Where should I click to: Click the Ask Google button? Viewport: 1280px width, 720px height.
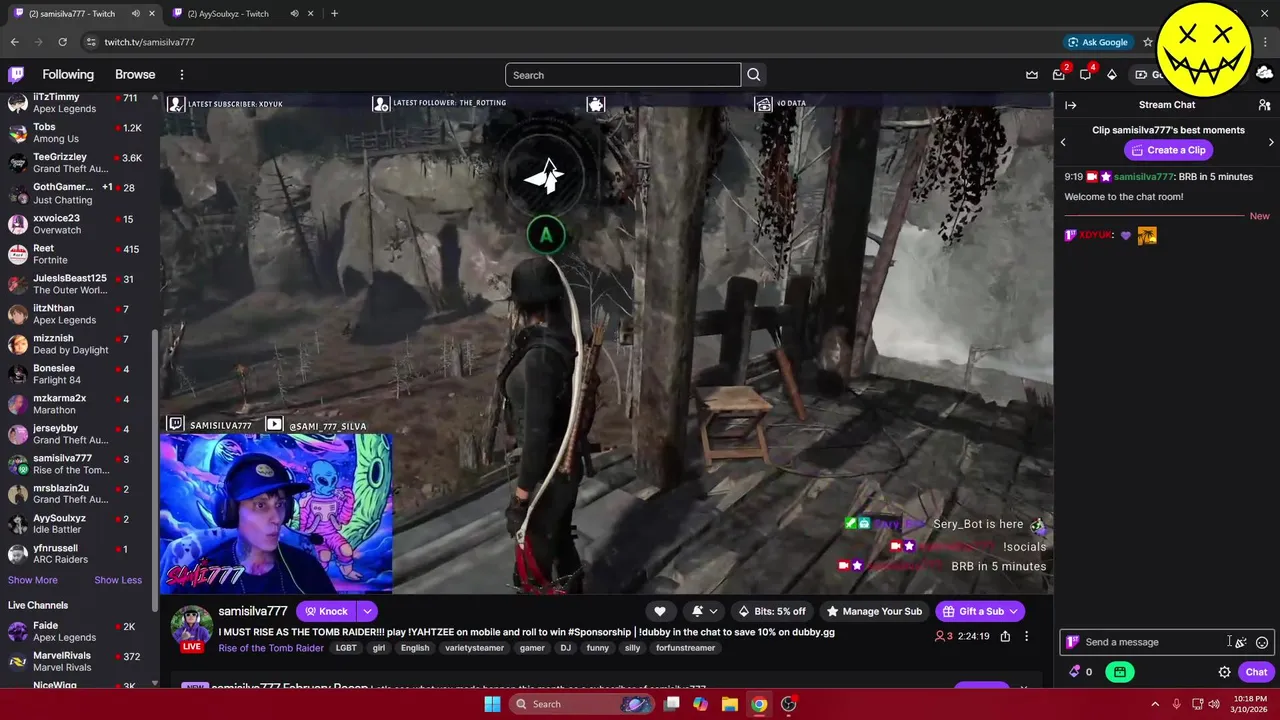pos(1097,42)
